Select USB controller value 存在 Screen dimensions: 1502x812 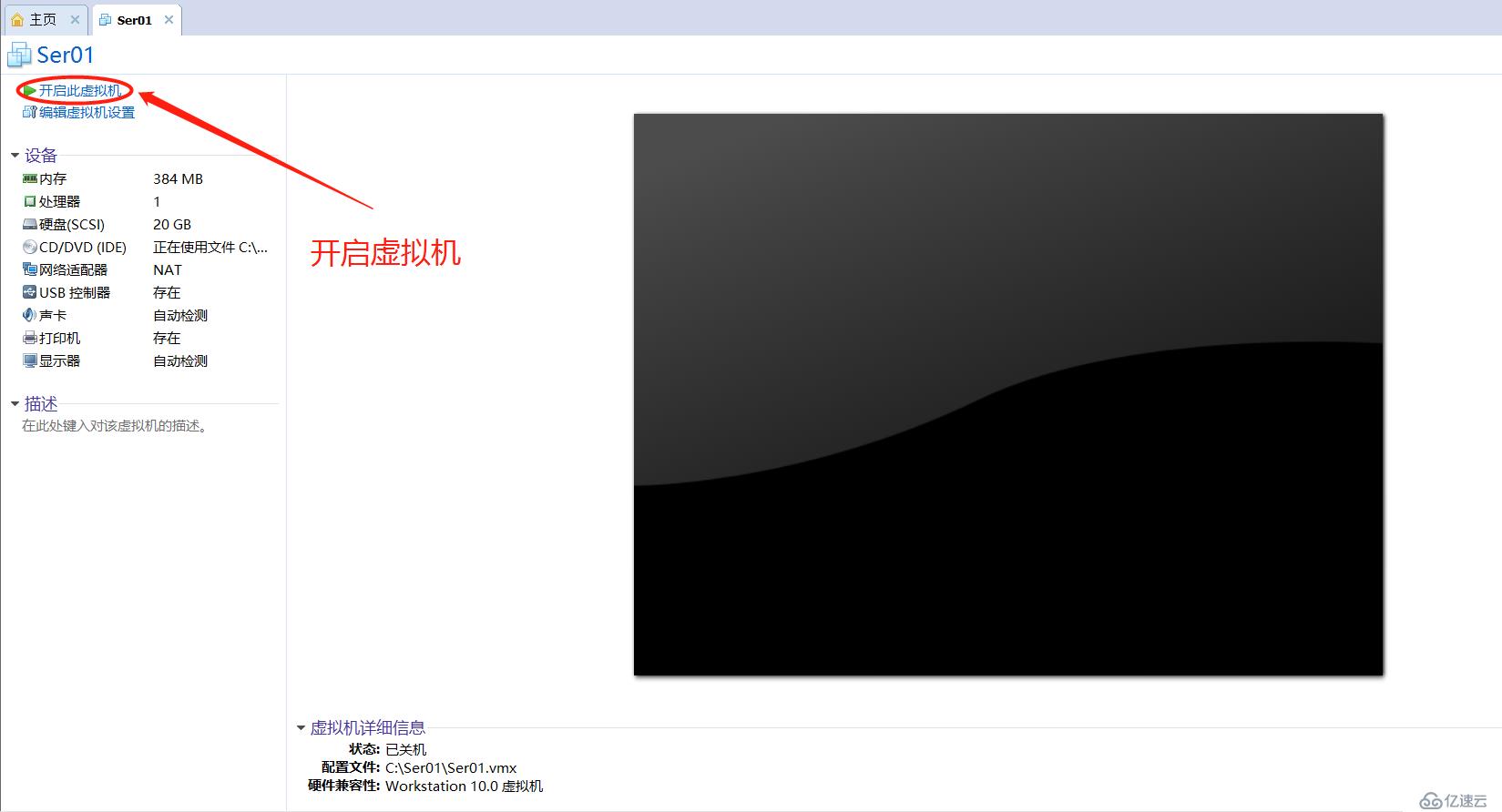(x=167, y=293)
